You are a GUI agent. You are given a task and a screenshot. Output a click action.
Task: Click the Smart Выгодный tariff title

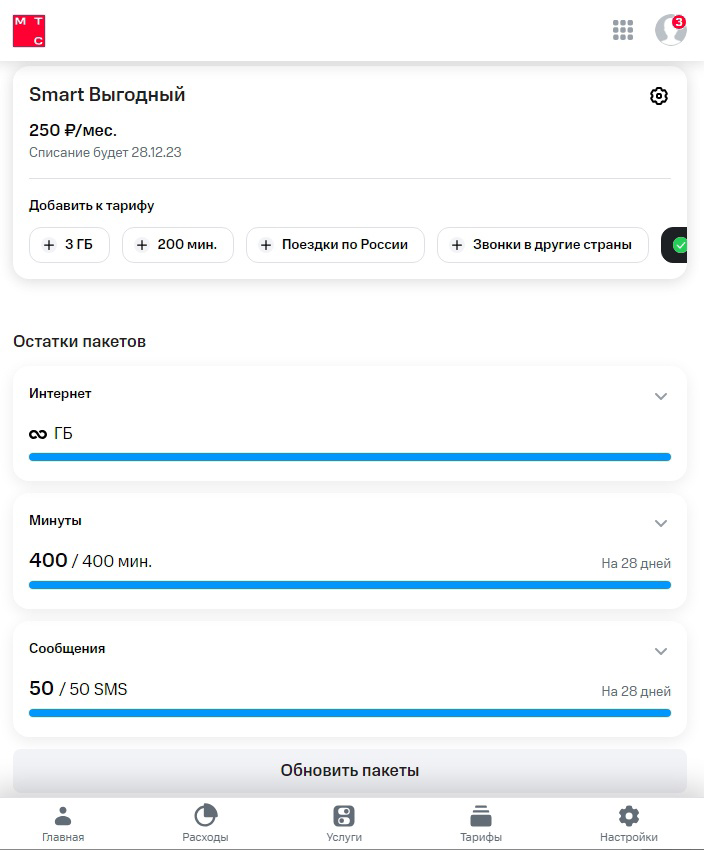(107, 95)
